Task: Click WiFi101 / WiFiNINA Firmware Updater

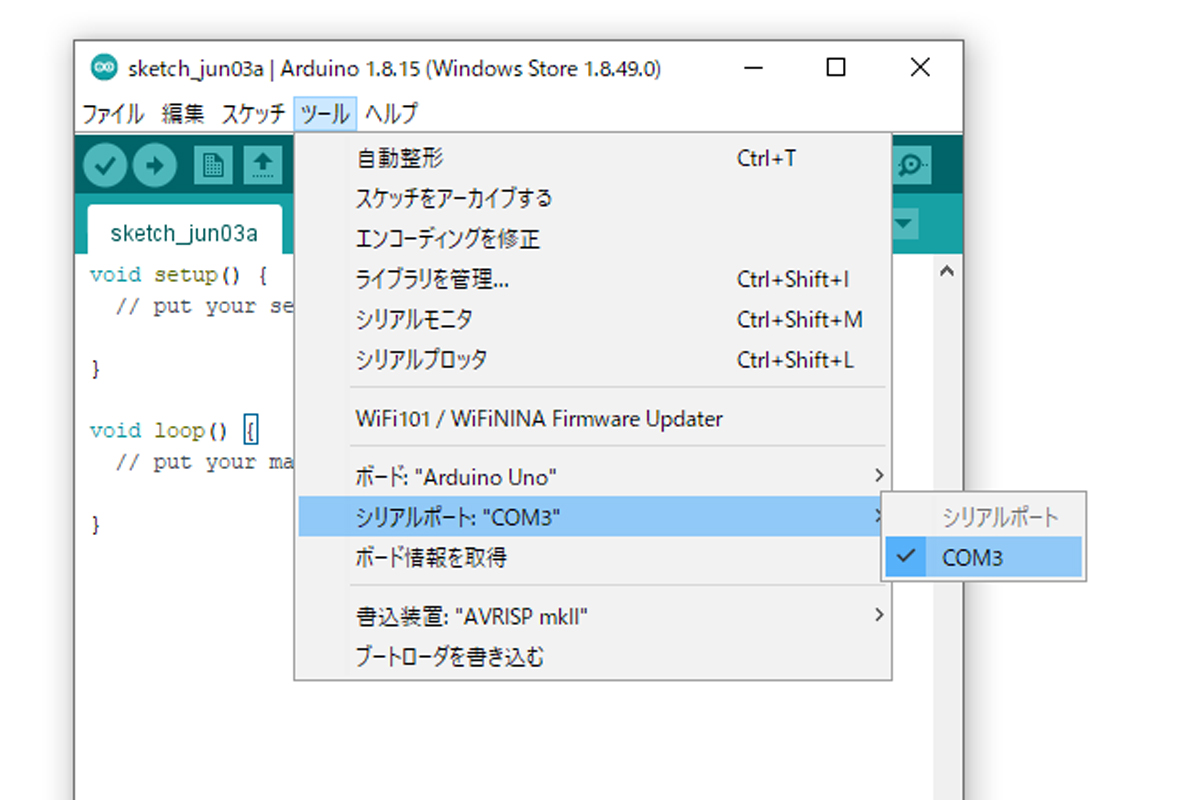Action: (538, 419)
